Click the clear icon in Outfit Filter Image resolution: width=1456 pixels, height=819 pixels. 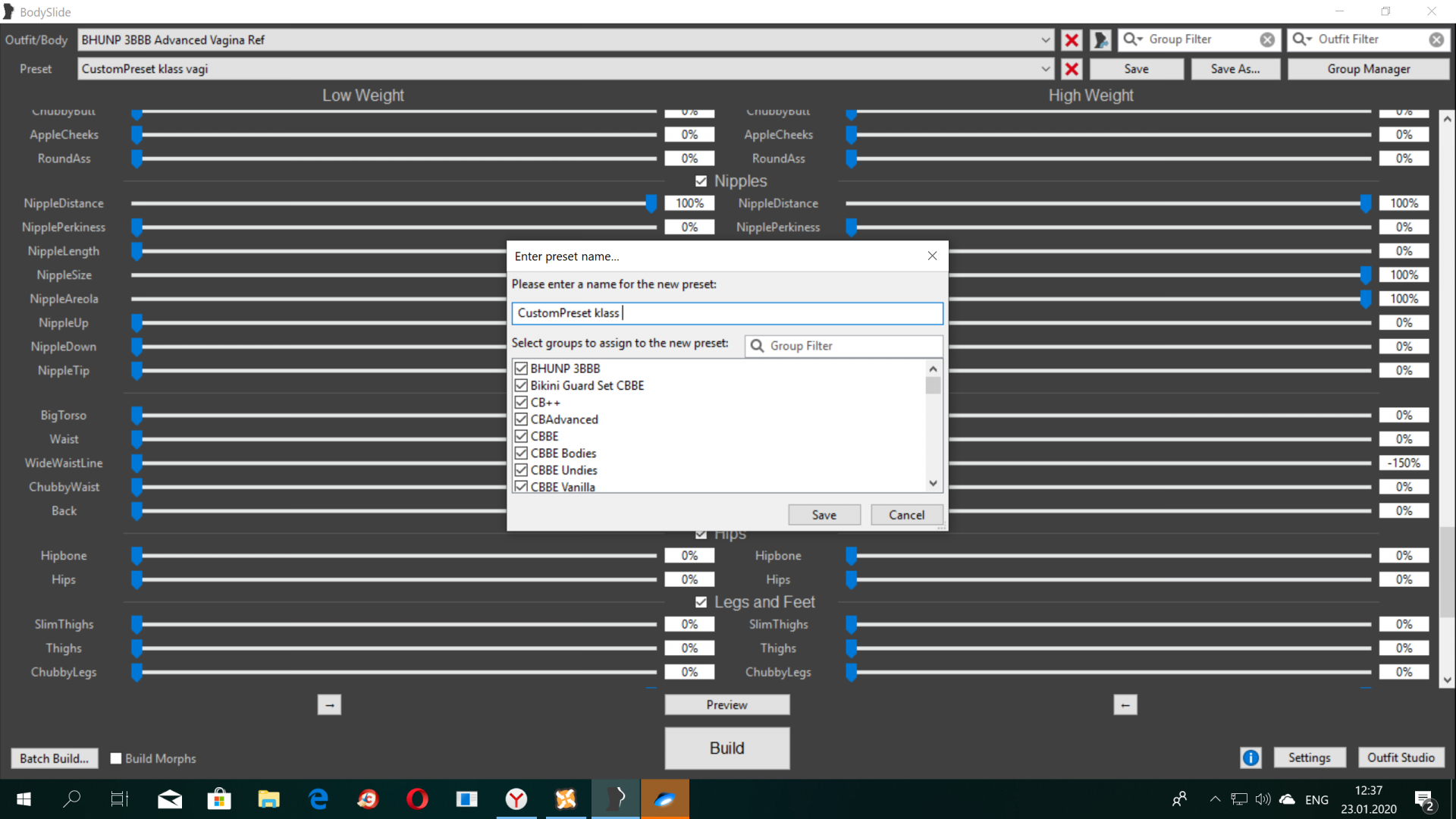1436,39
